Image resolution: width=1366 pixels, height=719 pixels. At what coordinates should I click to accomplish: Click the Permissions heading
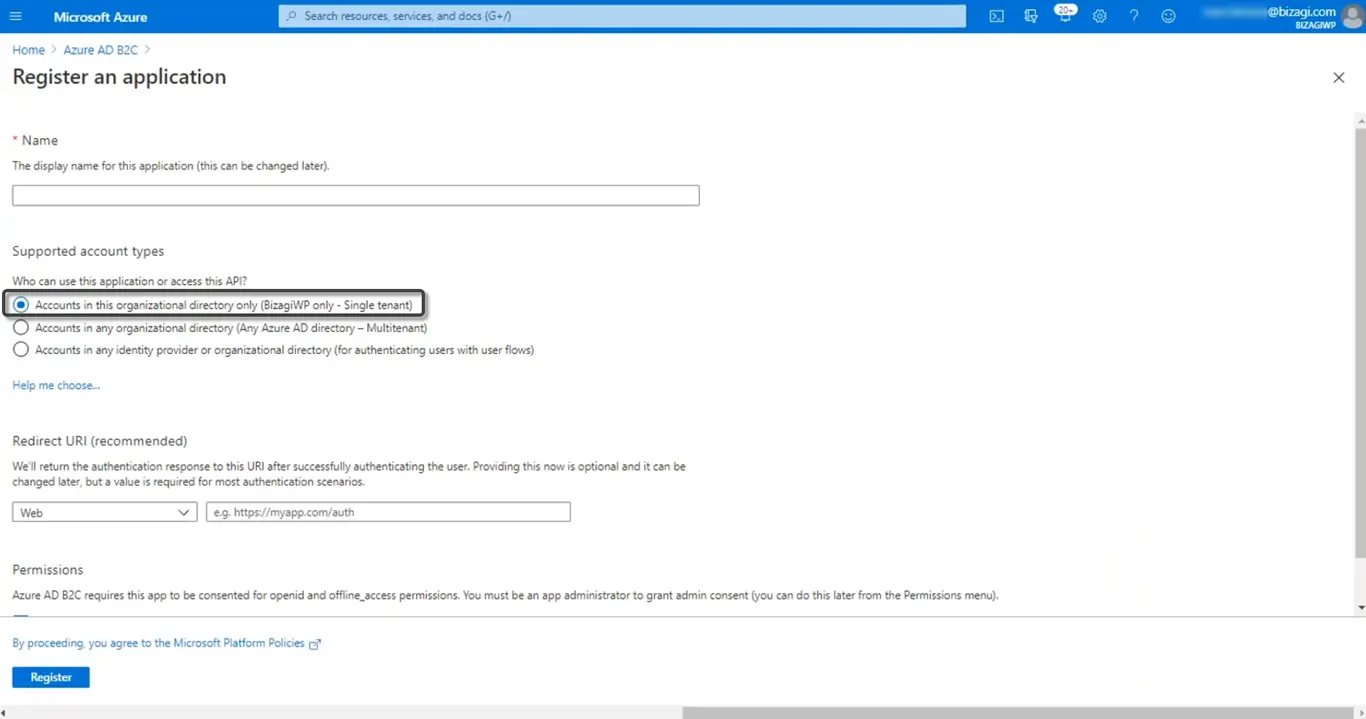click(x=48, y=570)
